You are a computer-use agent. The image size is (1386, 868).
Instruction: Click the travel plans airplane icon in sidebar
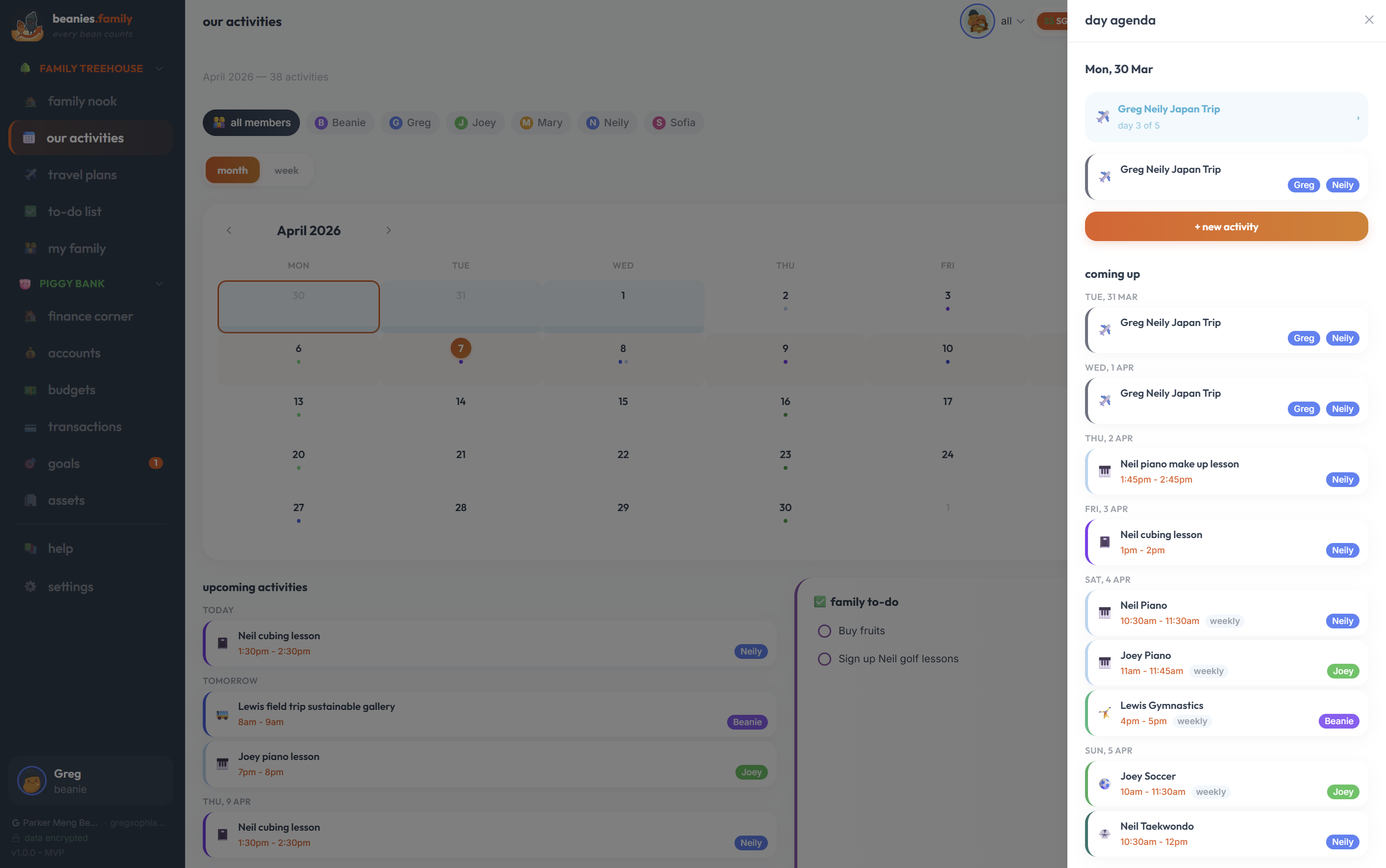[x=30, y=174]
